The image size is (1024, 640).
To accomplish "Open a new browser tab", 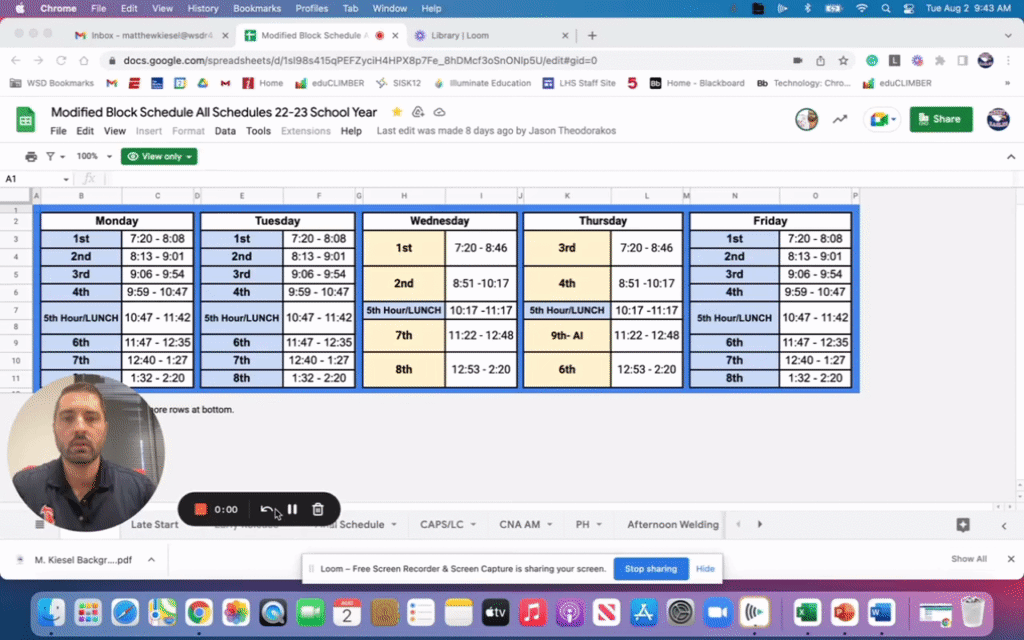I will 592,35.
